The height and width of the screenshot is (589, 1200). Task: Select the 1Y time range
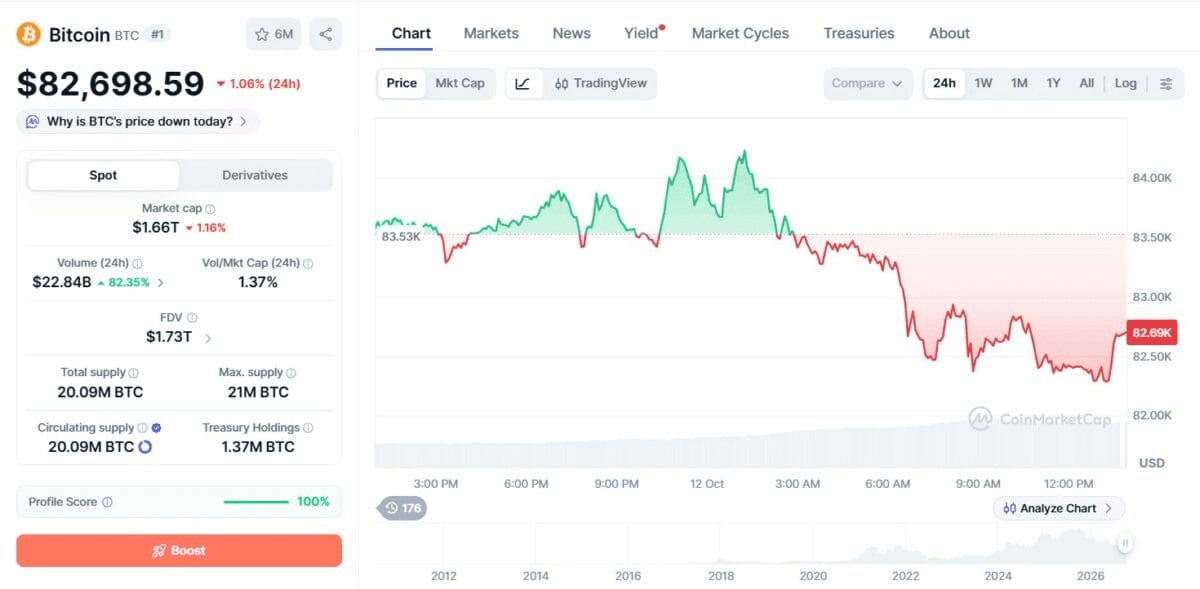(x=1053, y=83)
